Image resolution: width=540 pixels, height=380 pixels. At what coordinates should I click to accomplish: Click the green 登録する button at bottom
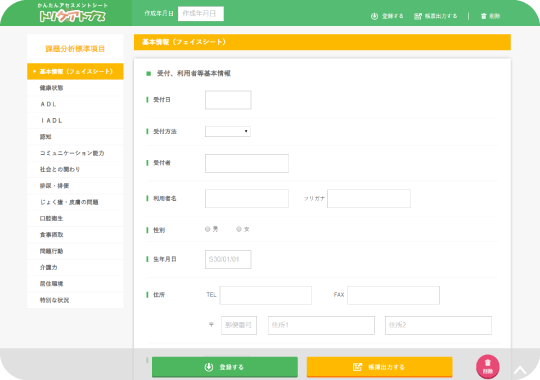pos(225,367)
